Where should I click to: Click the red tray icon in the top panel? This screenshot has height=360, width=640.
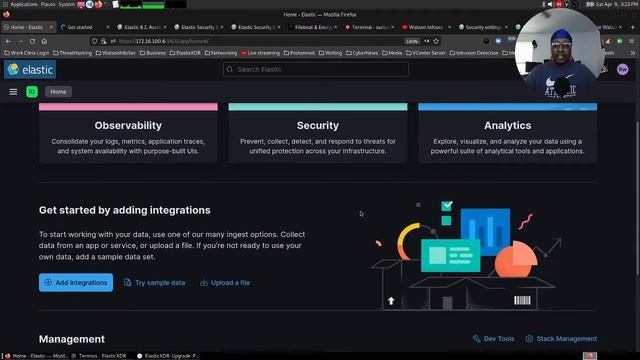pyautogui.click(x=559, y=4)
